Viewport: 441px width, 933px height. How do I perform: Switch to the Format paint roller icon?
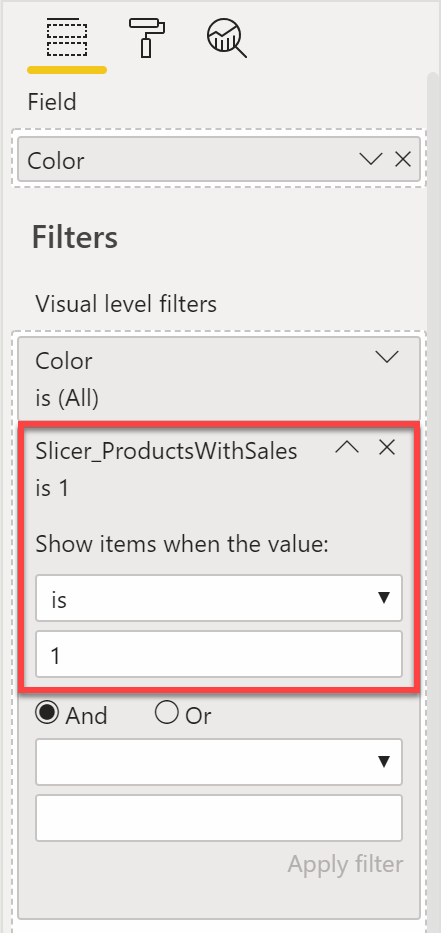click(146, 37)
